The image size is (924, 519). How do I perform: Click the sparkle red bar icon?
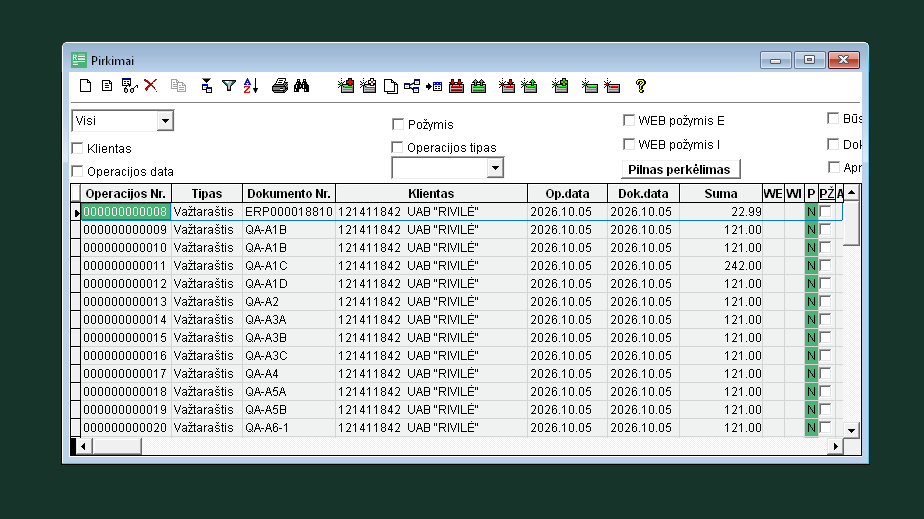(612, 87)
